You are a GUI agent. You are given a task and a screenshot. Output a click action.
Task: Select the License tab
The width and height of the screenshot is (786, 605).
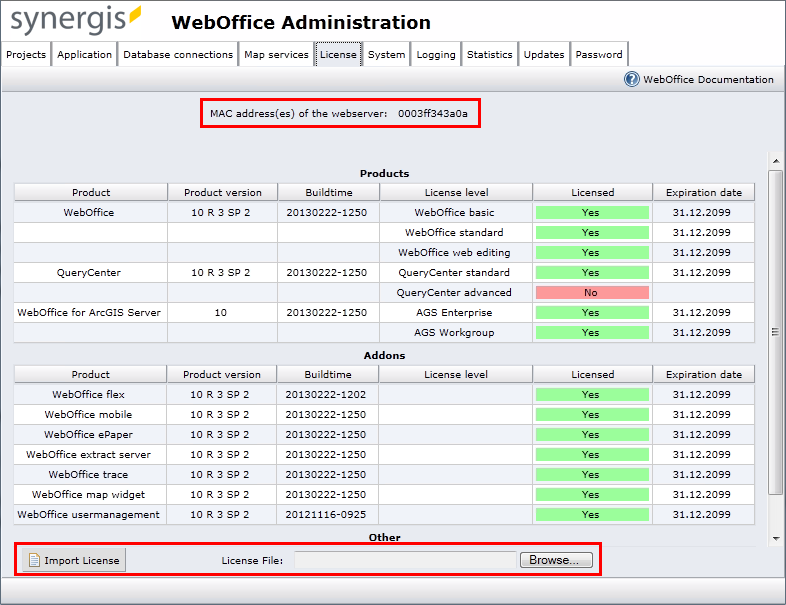(x=338, y=55)
